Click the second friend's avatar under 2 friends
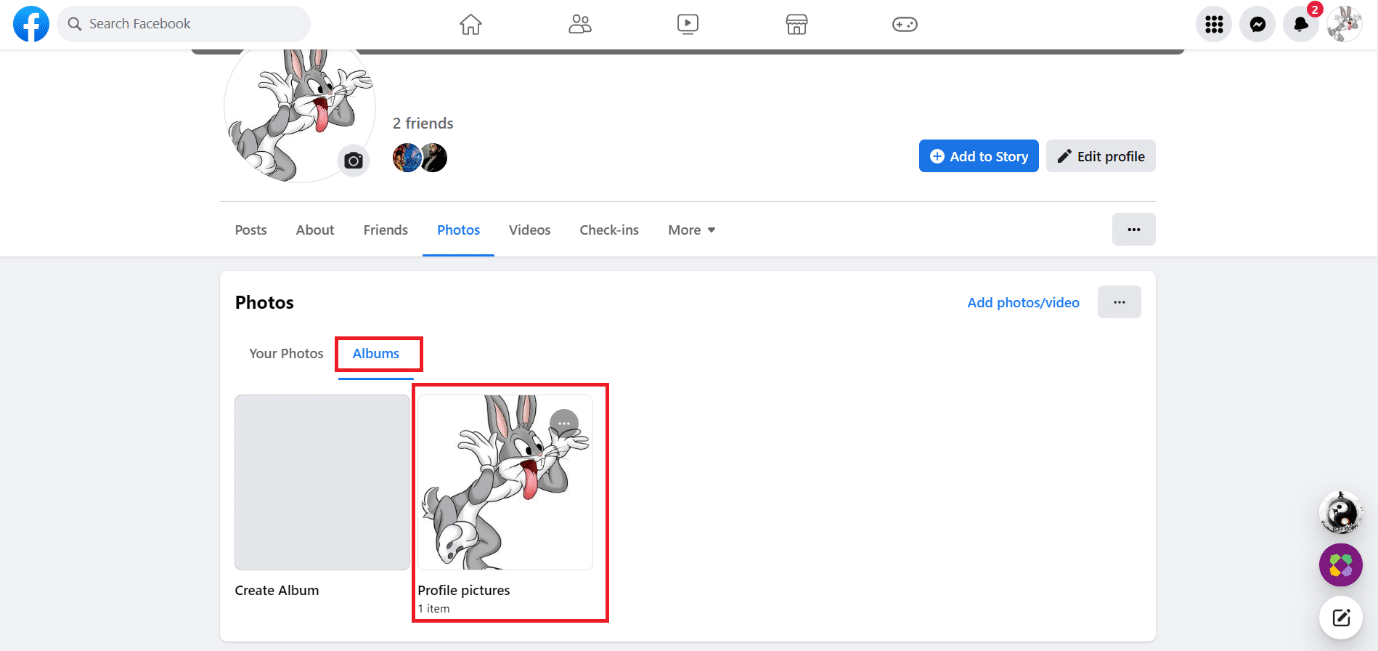The image size is (1378, 651). [433, 157]
